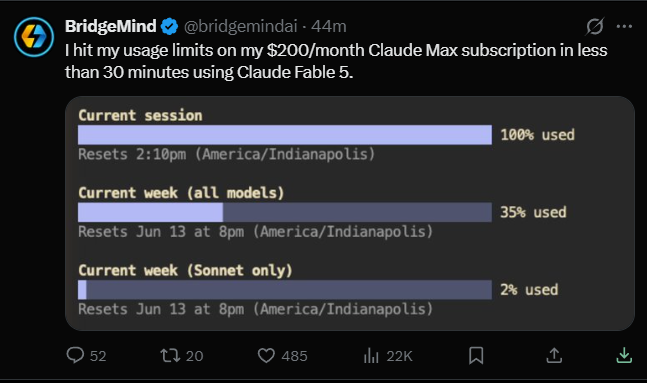This screenshot has width=647, height=383.
Task: Click the verified badge next to BridgeMind
Action: [x=169, y=26]
